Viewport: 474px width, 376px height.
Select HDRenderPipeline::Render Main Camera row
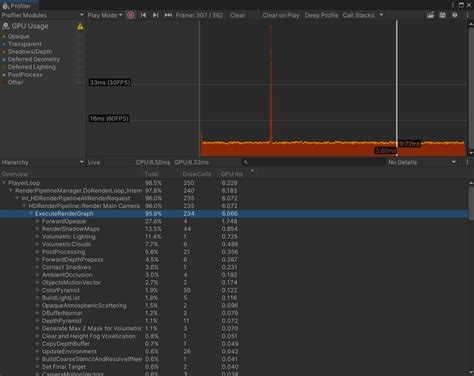click(x=234, y=206)
